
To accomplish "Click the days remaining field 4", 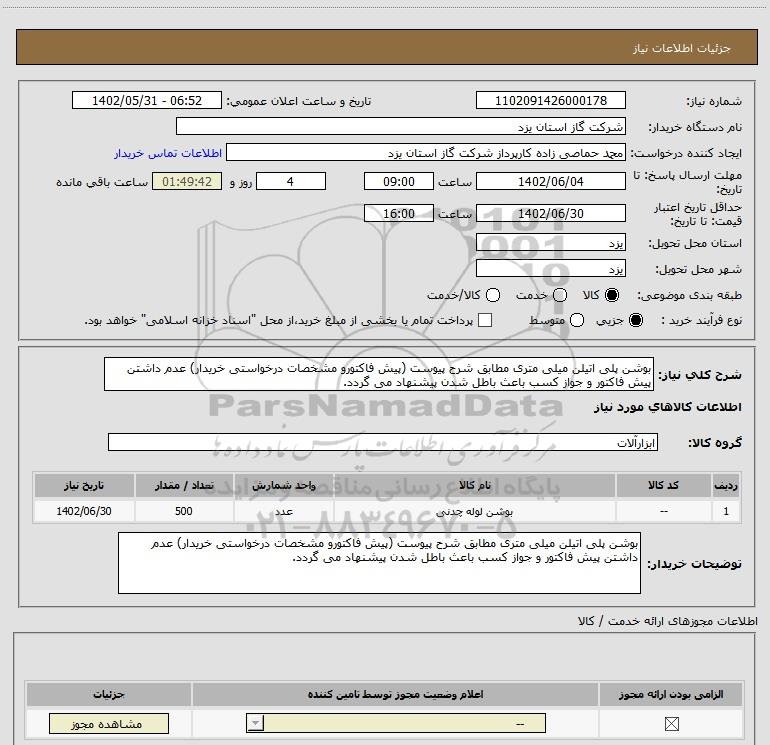I will coord(291,181).
